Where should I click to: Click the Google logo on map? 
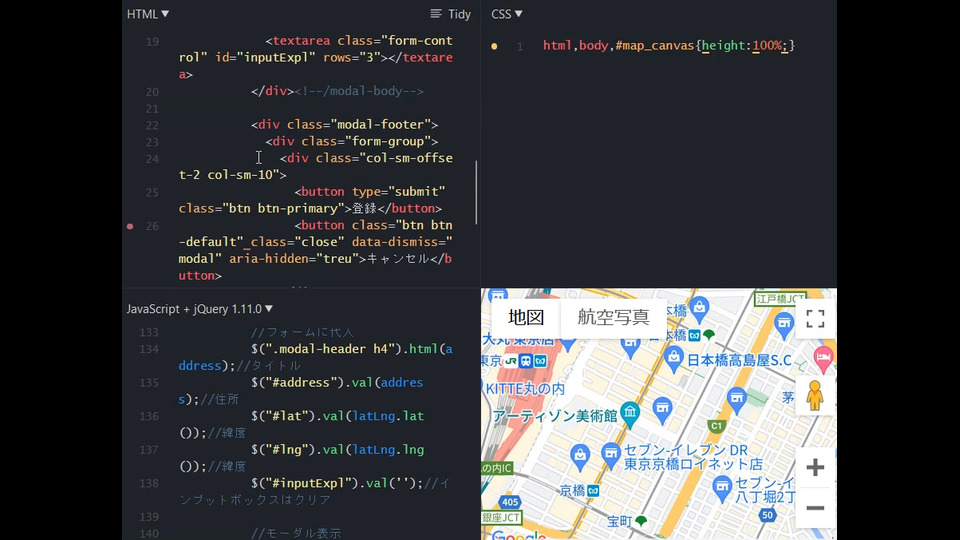point(518,535)
